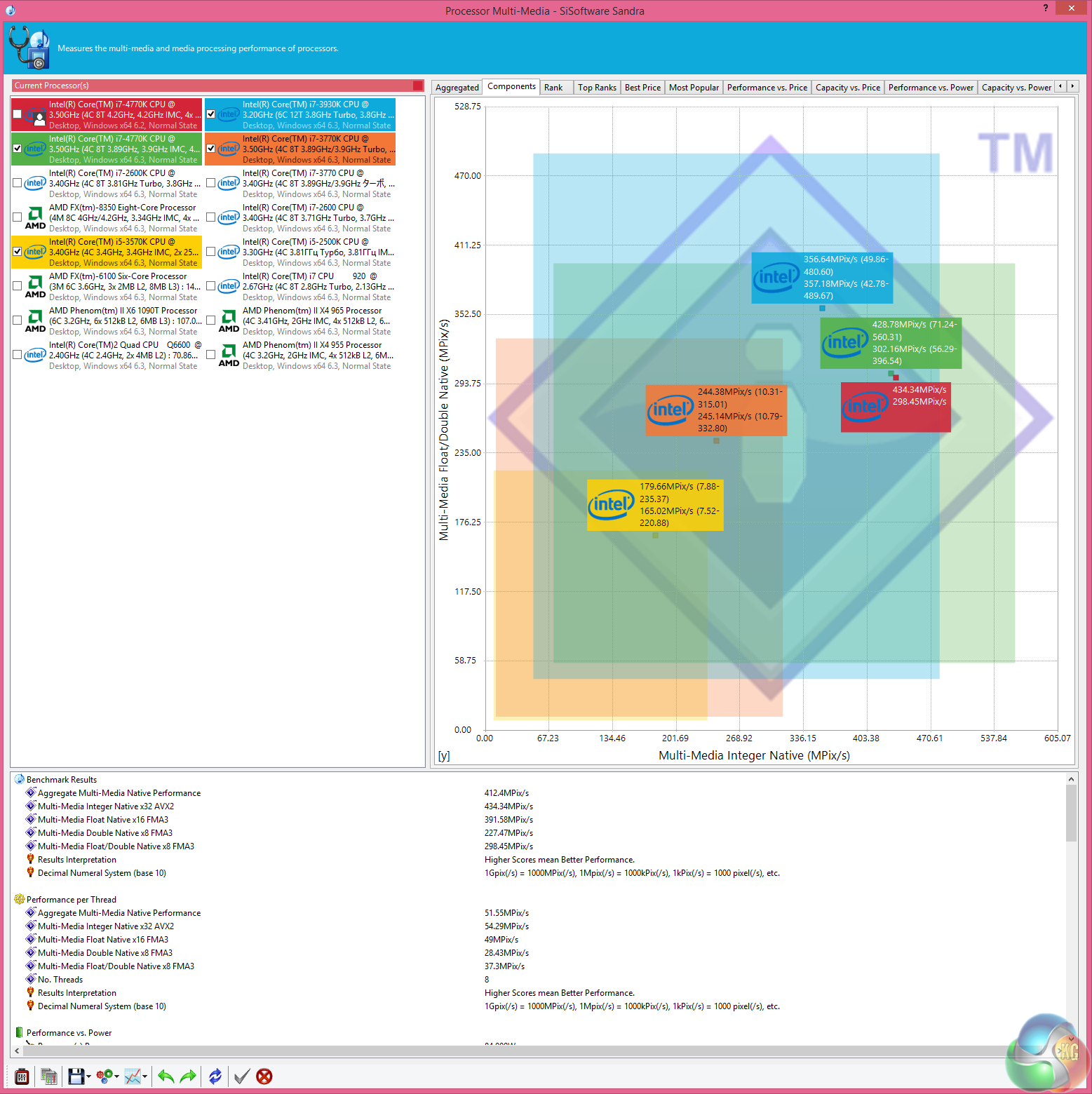Image resolution: width=1092 pixels, height=1094 pixels.
Task: Click the yellow 179.66MPix/s chart label
Action: pos(655,505)
